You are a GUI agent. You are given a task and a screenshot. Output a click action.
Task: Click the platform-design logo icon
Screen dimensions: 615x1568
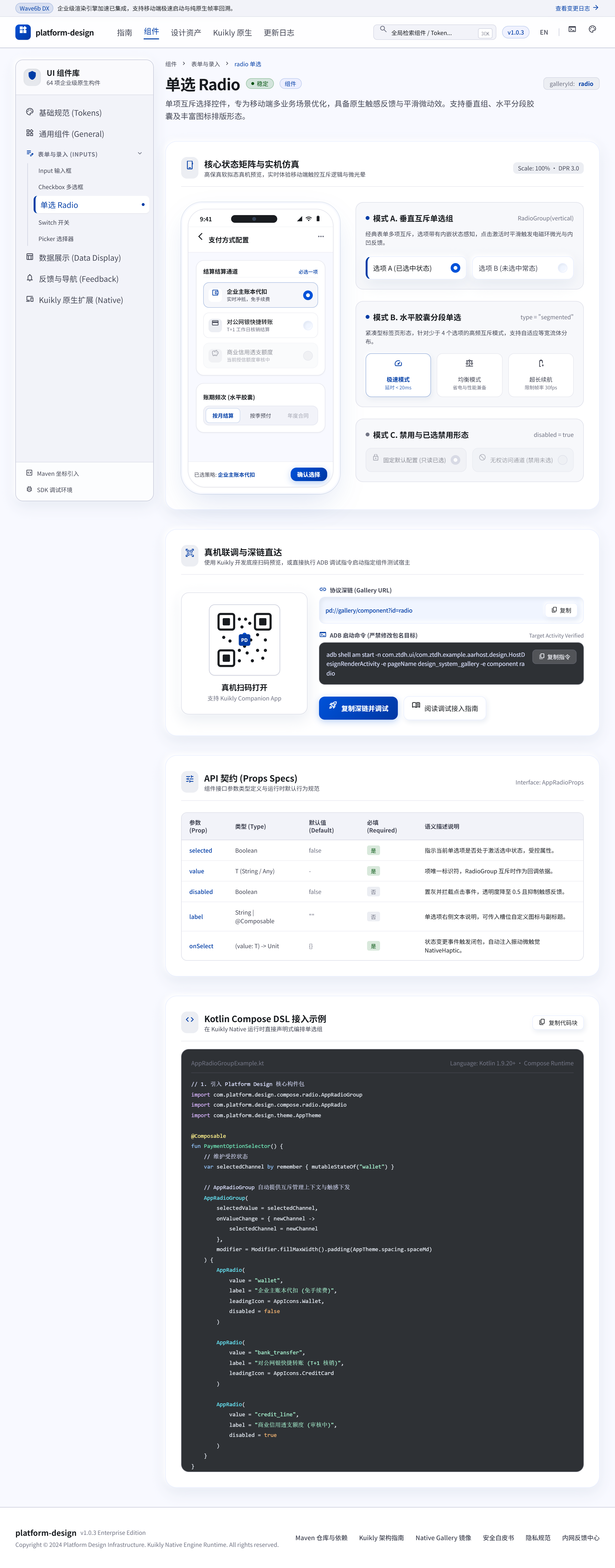click(23, 32)
